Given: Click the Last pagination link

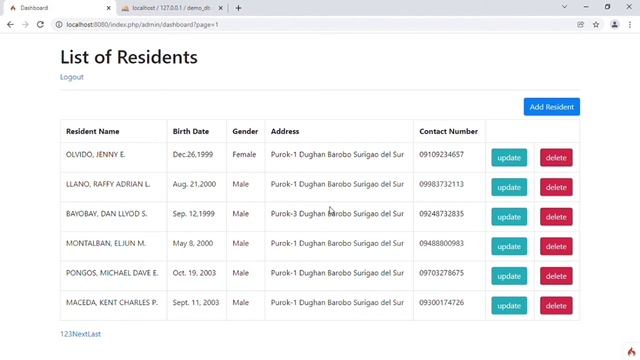Looking at the screenshot, I should (x=94, y=334).
